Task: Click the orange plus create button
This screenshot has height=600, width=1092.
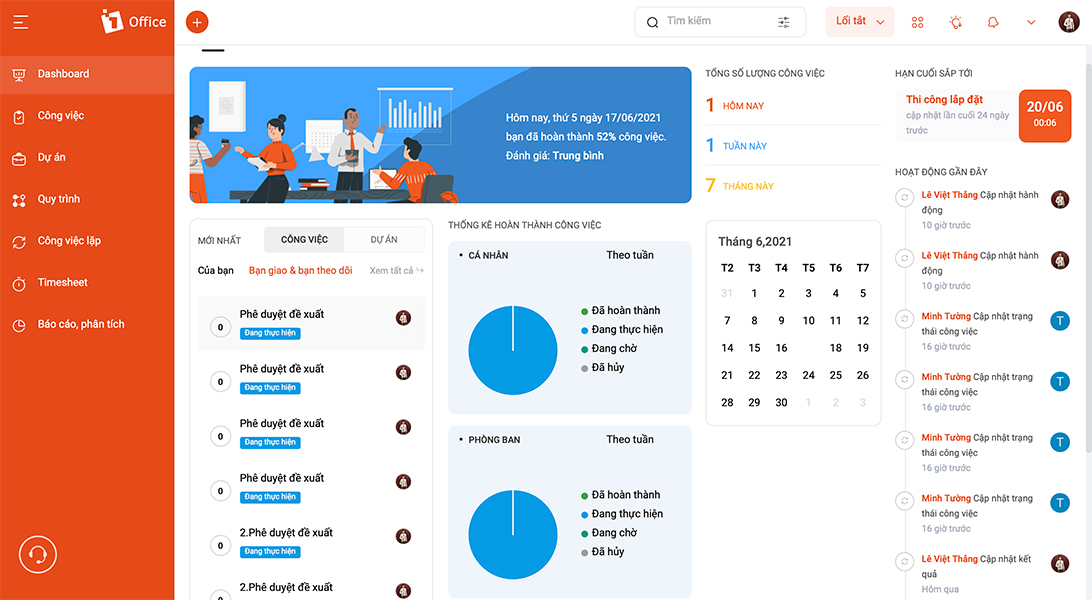Action: pyautogui.click(x=197, y=22)
